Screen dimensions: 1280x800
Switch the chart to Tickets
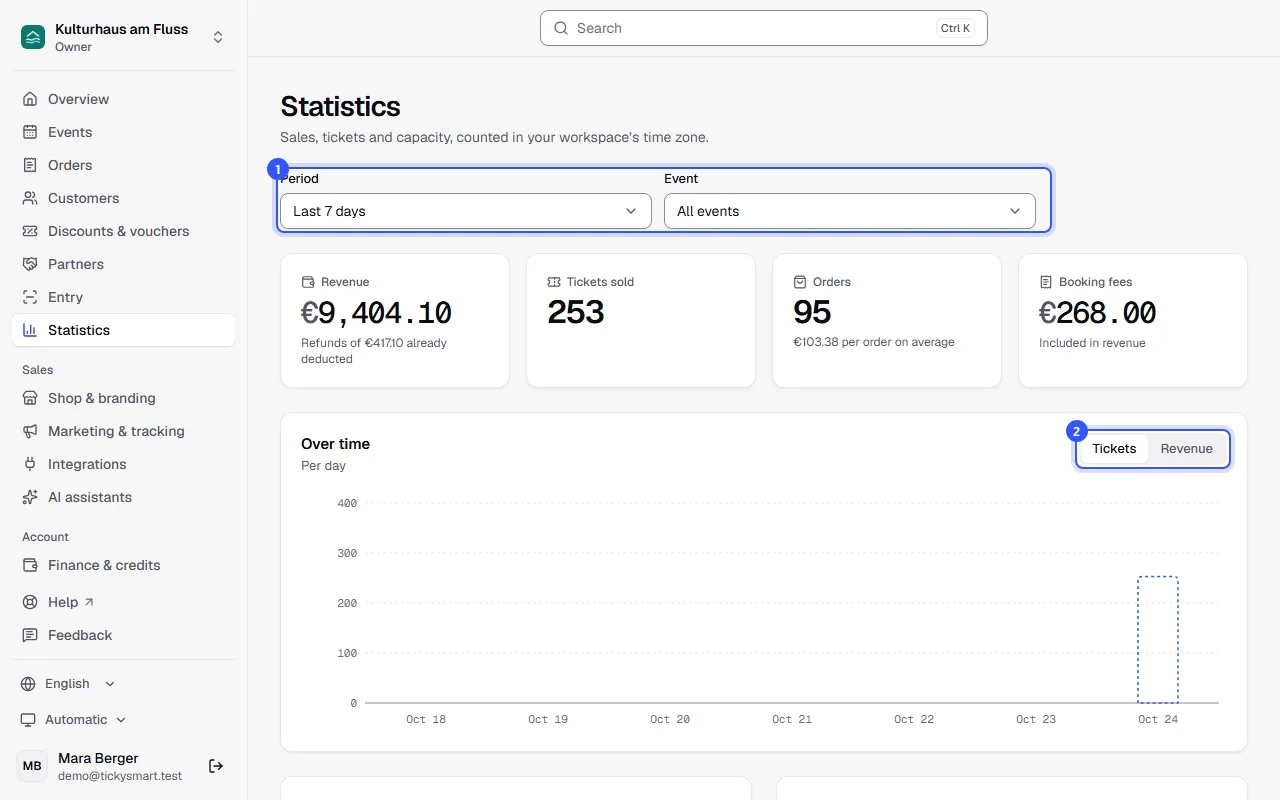(1114, 449)
